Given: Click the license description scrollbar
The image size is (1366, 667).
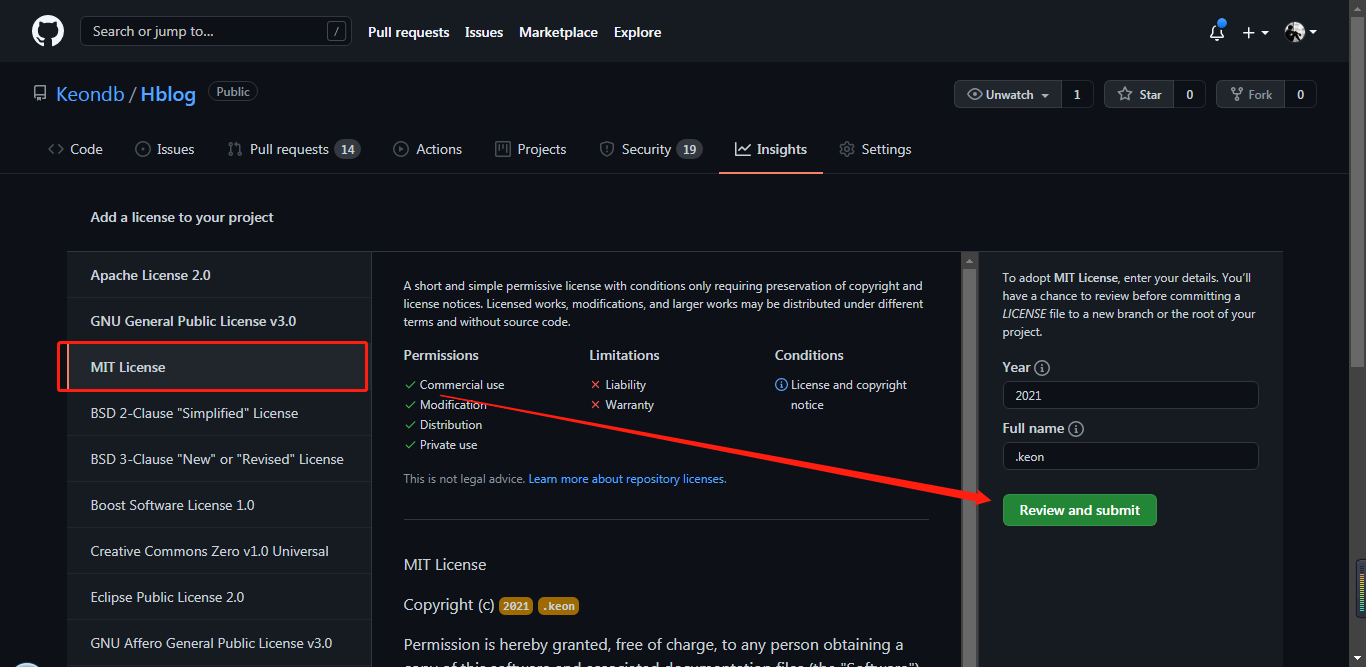Looking at the screenshot, I should coord(969,460).
